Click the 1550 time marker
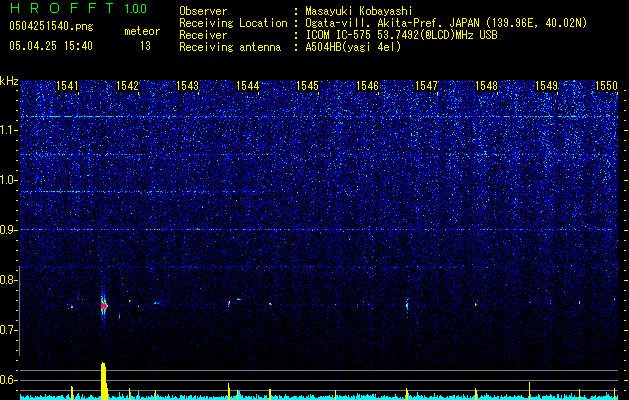 click(x=606, y=86)
